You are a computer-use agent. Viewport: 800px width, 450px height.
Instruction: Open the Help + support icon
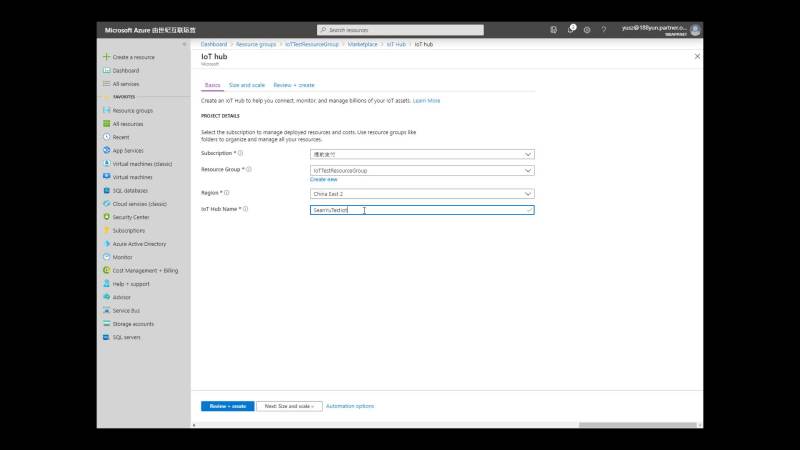pos(106,284)
